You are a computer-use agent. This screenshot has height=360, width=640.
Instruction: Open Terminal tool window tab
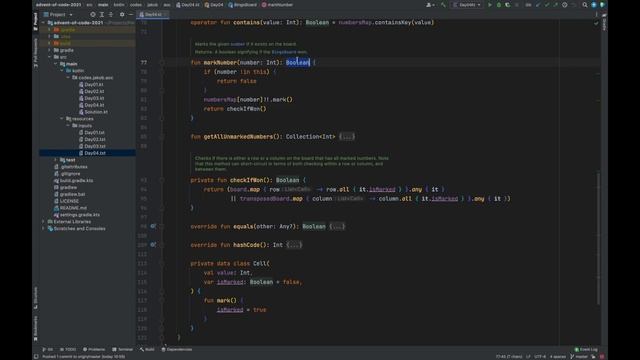(122, 349)
